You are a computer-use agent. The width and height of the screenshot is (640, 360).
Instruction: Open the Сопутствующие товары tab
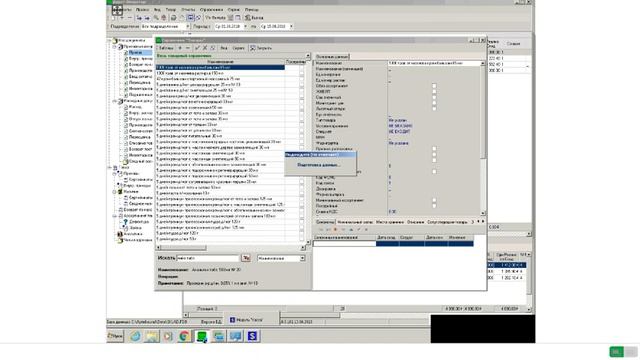(x=447, y=222)
